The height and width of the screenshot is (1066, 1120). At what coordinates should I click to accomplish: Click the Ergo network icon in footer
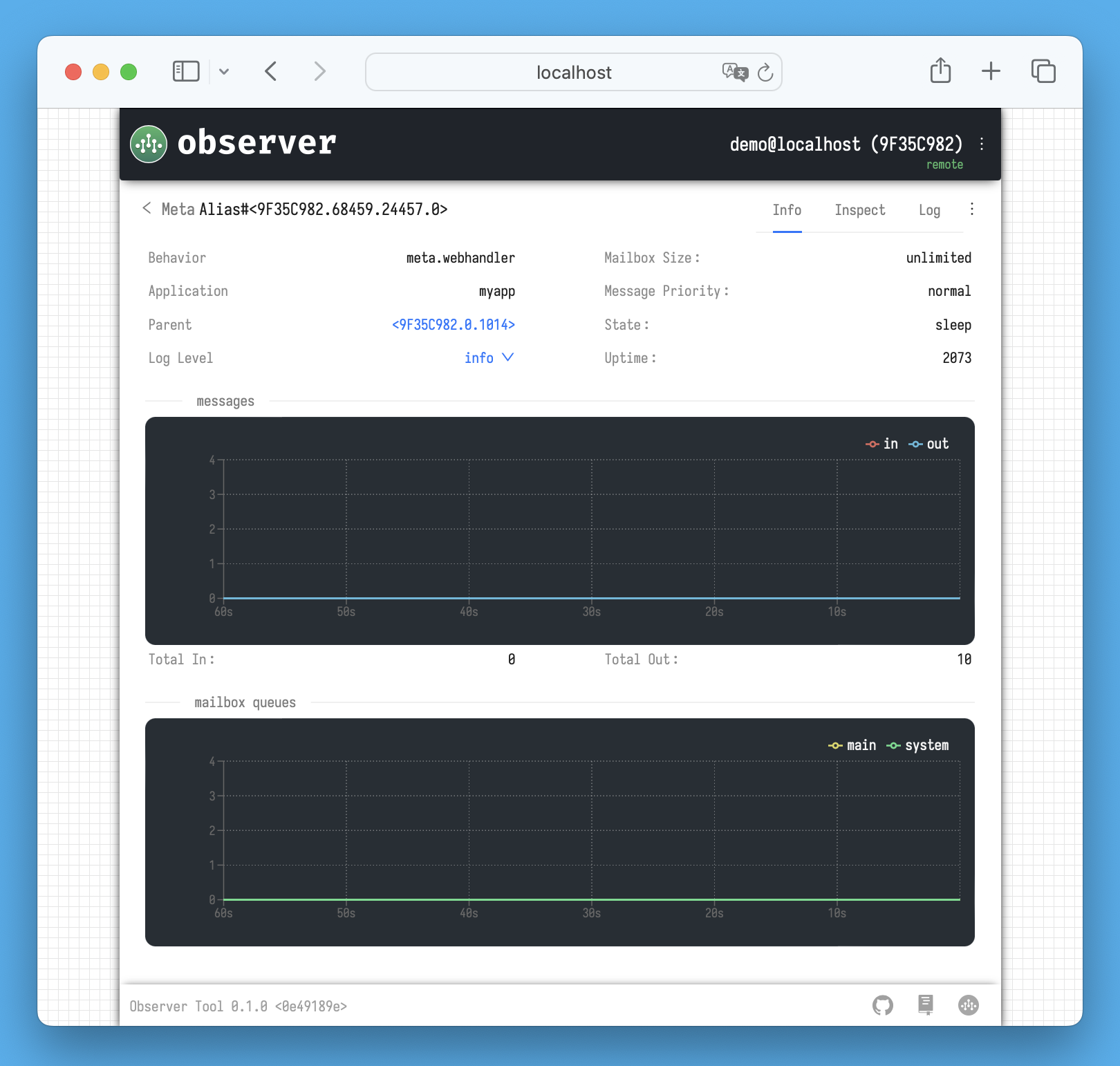coord(968,1005)
